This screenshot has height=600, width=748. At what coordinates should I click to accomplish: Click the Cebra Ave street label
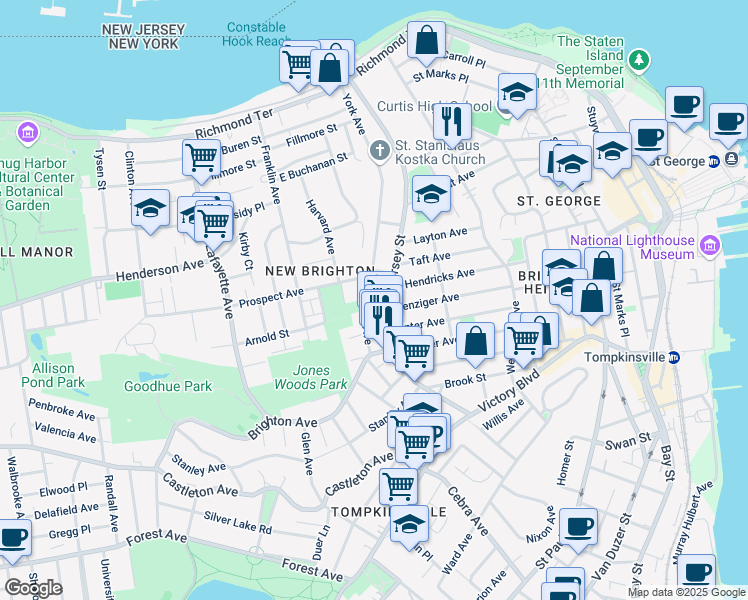coord(468,511)
